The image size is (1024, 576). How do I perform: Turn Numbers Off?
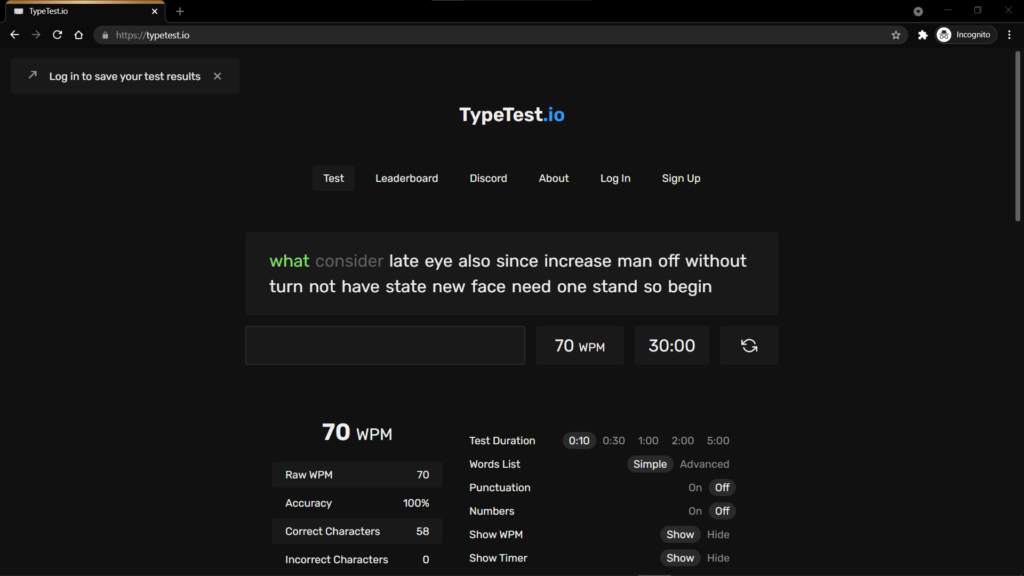tap(722, 511)
